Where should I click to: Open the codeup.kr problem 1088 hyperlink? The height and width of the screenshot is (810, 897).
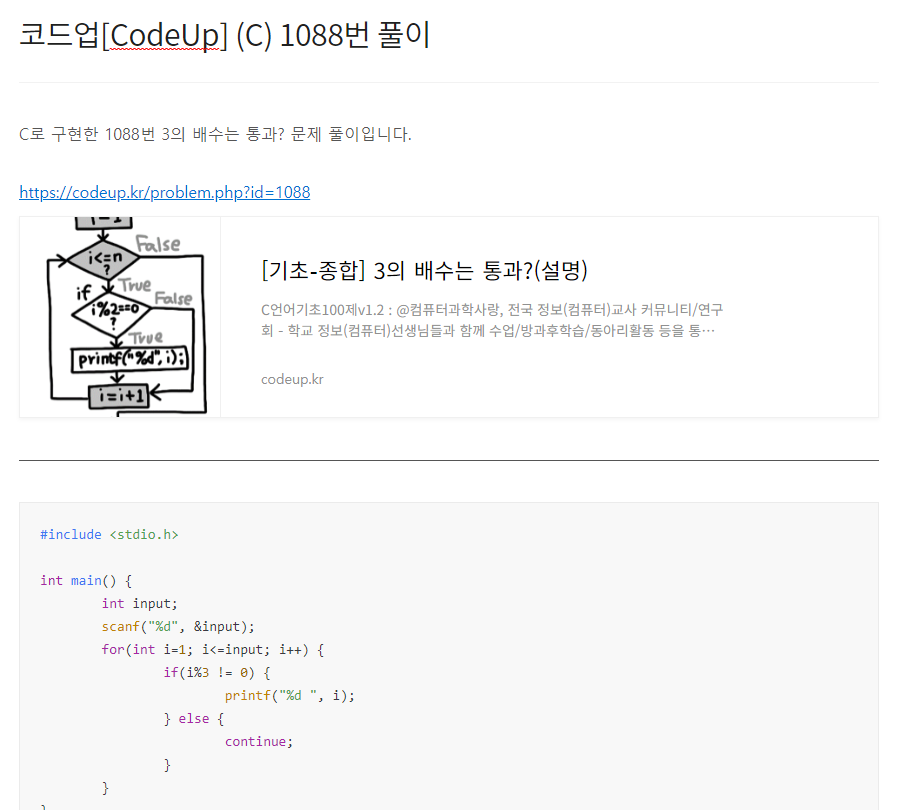coord(165,192)
